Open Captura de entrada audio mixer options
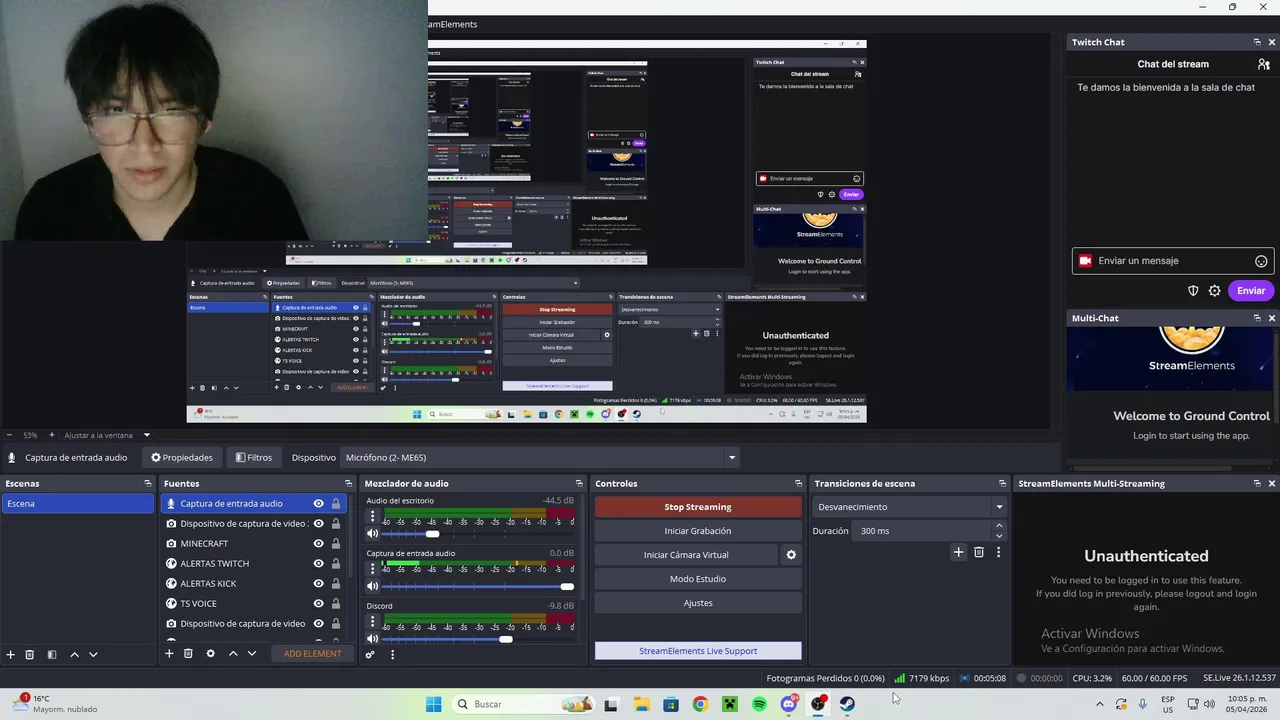This screenshot has height=720, width=1280. pos(373,570)
